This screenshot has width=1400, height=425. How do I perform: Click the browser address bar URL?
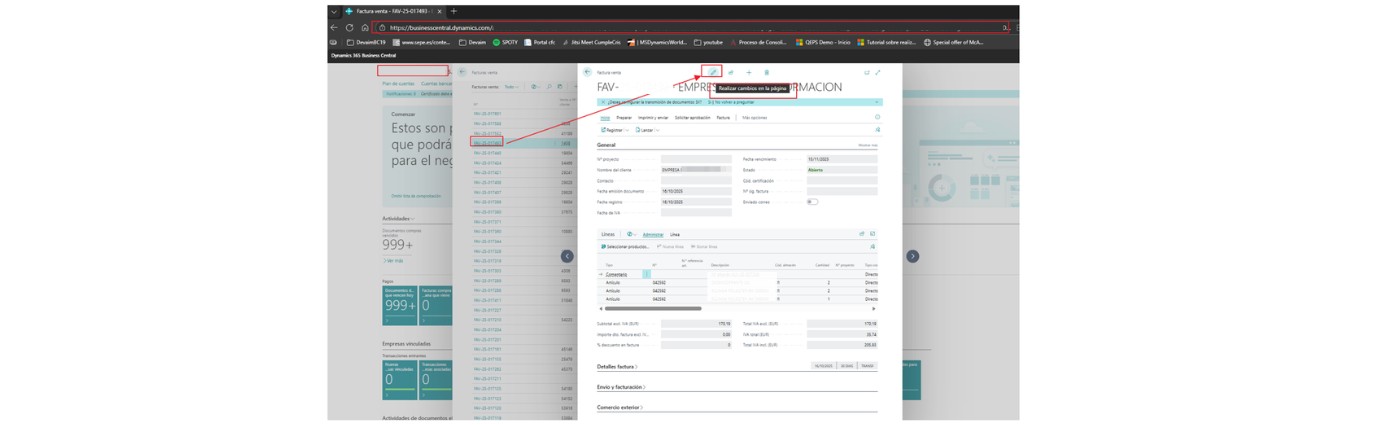pos(440,28)
